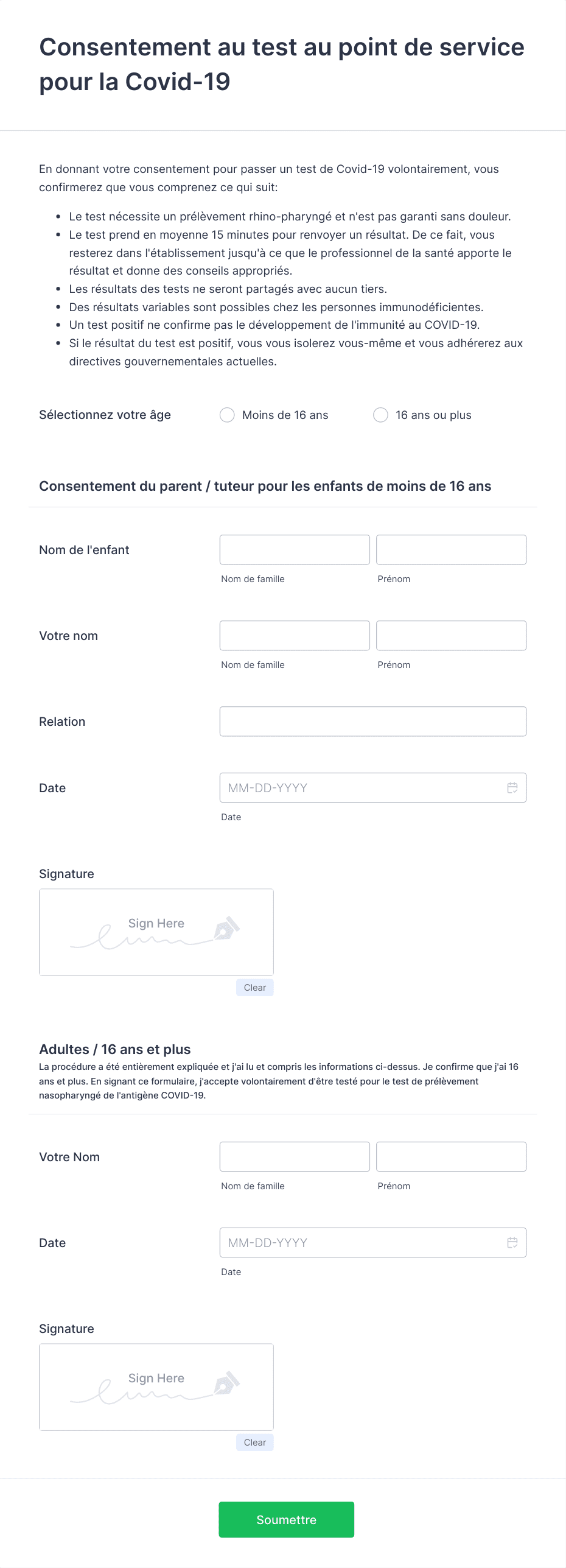Focus the parent's 'Prénom' field under Votre nom
This screenshot has width=566, height=1568.
click(x=451, y=635)
